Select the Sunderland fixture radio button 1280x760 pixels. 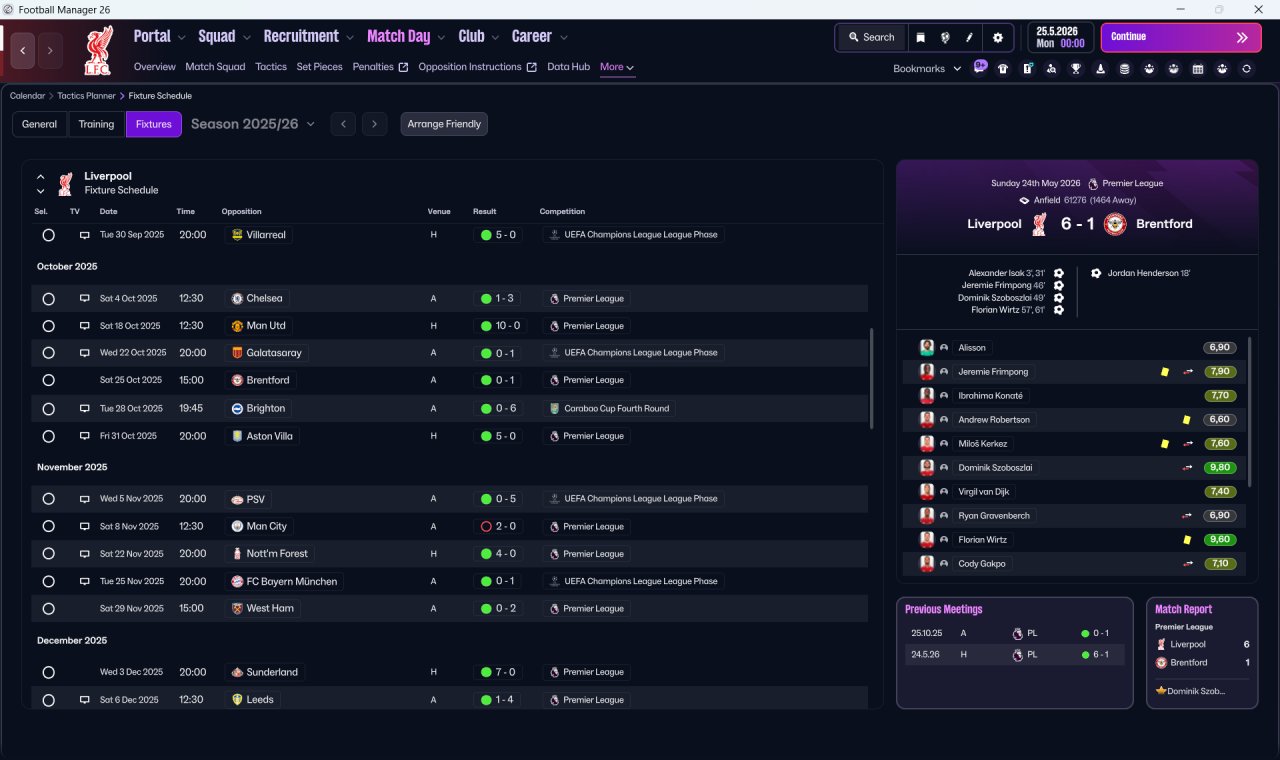pos(48,672)
